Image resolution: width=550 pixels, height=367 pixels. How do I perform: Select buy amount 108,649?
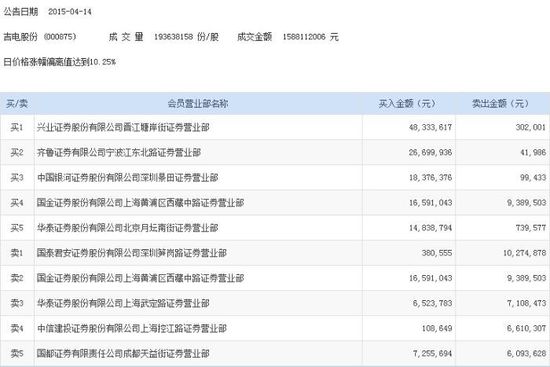click(437, 329)
